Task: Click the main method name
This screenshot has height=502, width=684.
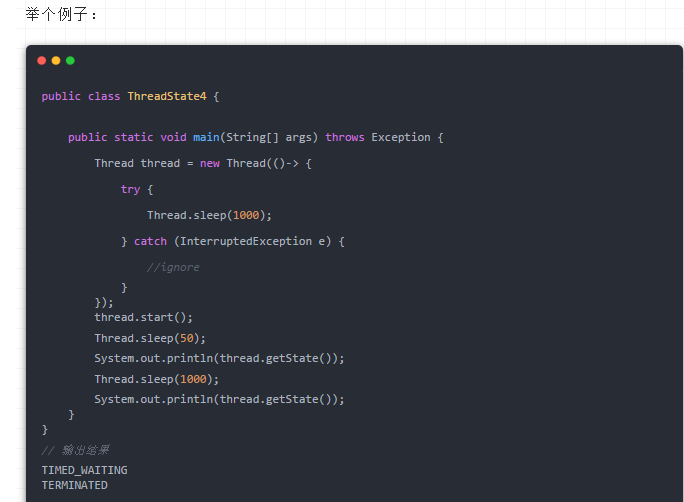Action: [x=206, y=137]
